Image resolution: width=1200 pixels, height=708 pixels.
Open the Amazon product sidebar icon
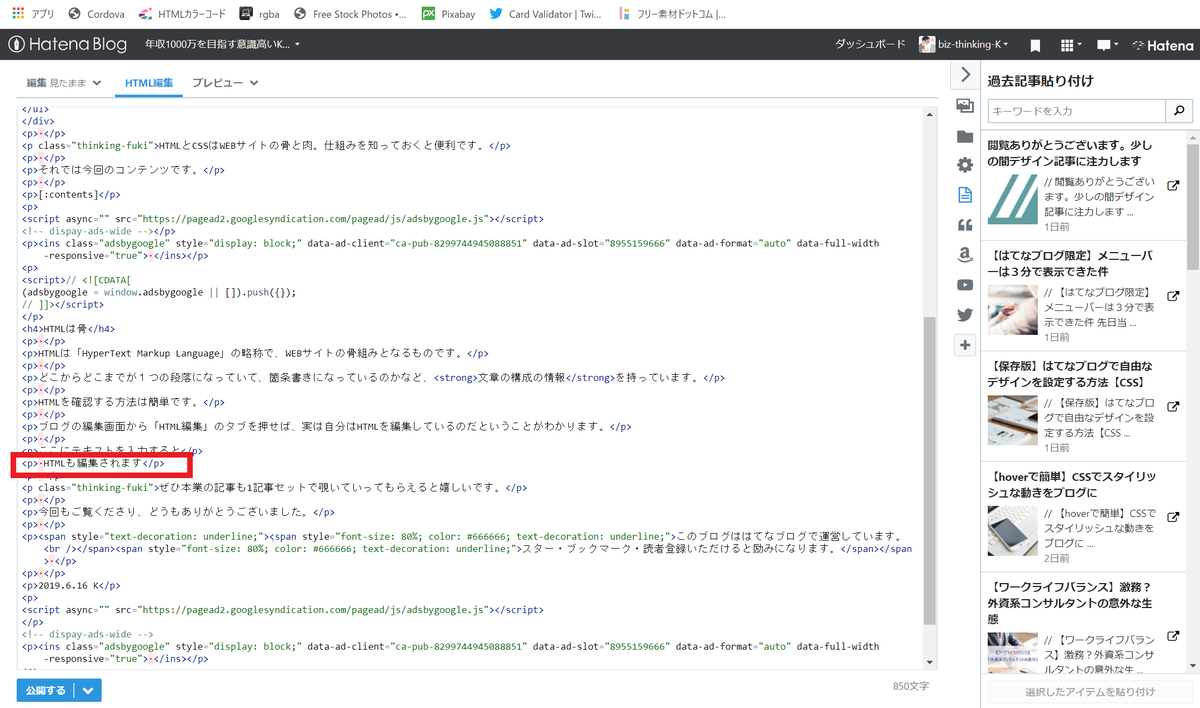point(965,255)
